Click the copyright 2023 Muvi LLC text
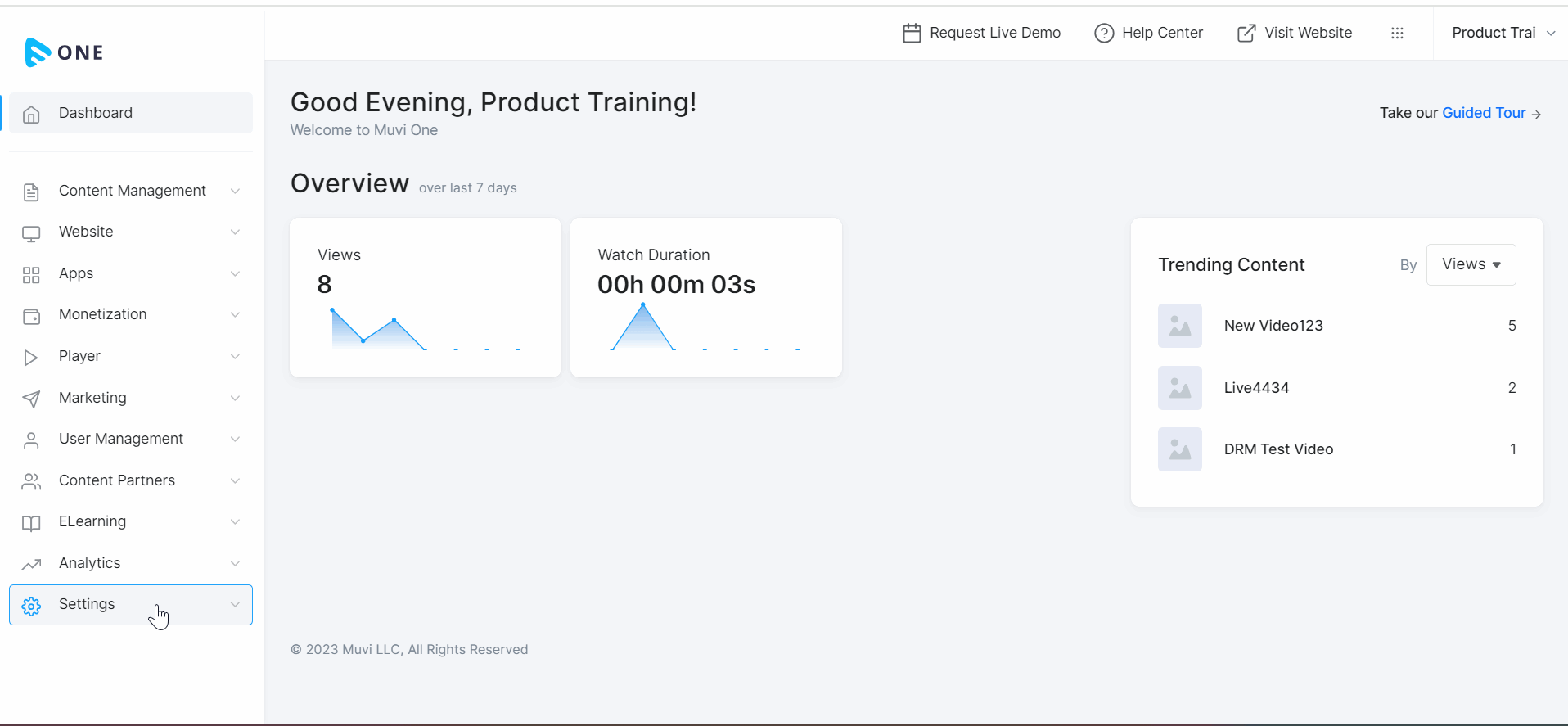This screenshot has height=726, width=1568. (x=409, y=650)
